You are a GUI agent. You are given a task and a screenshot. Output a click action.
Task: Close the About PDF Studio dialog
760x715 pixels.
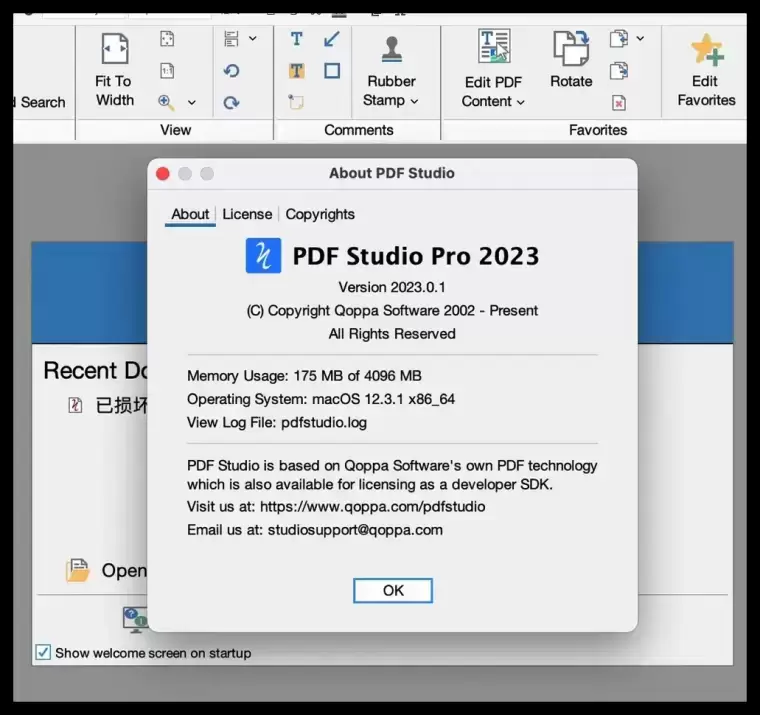point(163,174)
